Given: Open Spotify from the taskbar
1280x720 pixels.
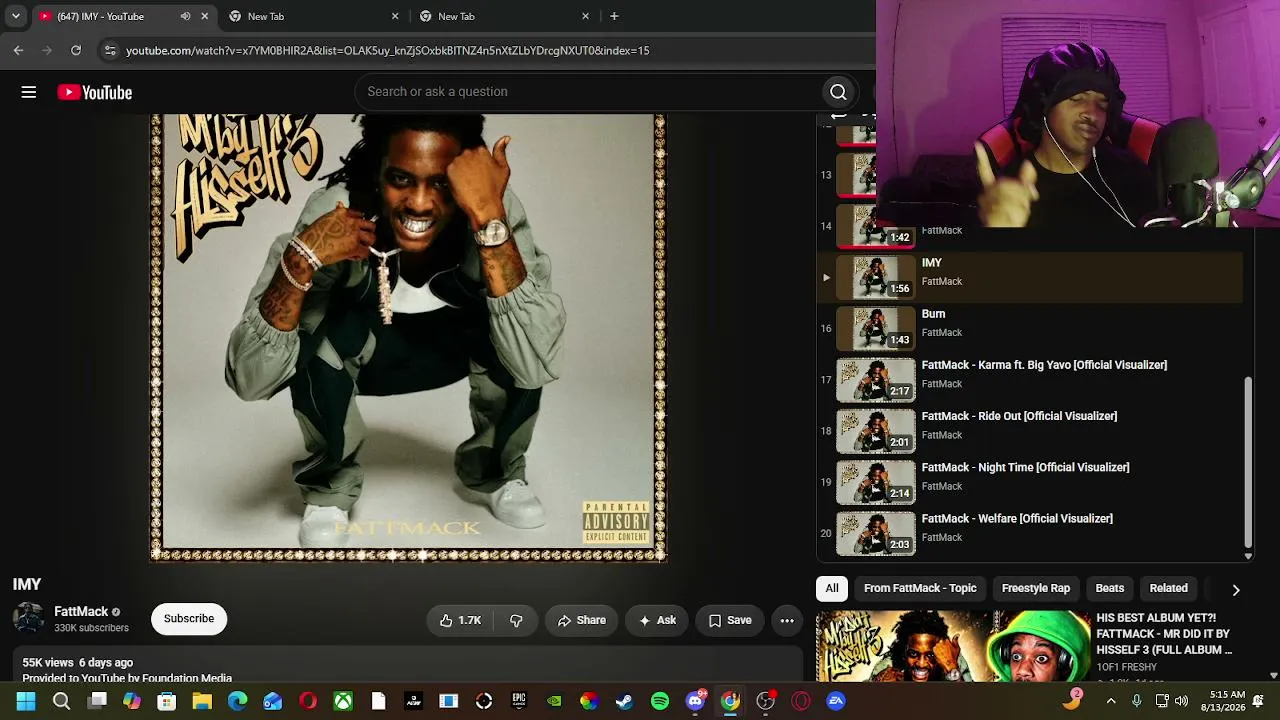Looking at the screenshot, I should pyautogui.click(x=660, y=701).
